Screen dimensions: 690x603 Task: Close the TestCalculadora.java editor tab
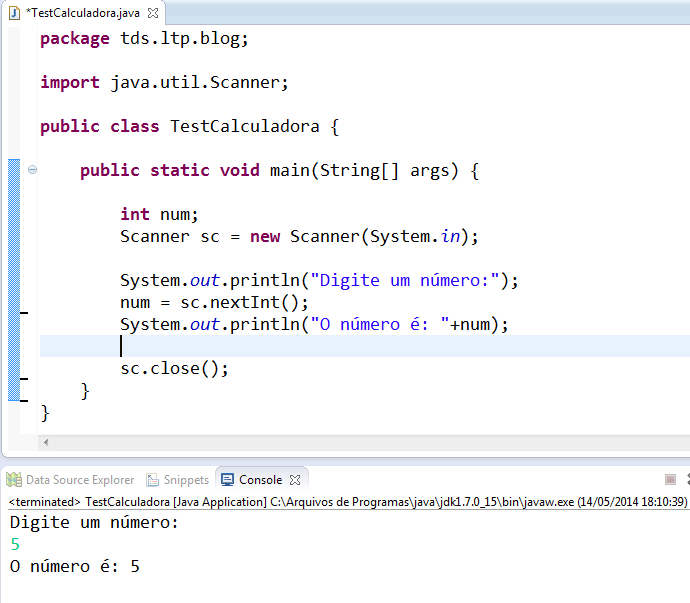[153, 13]
